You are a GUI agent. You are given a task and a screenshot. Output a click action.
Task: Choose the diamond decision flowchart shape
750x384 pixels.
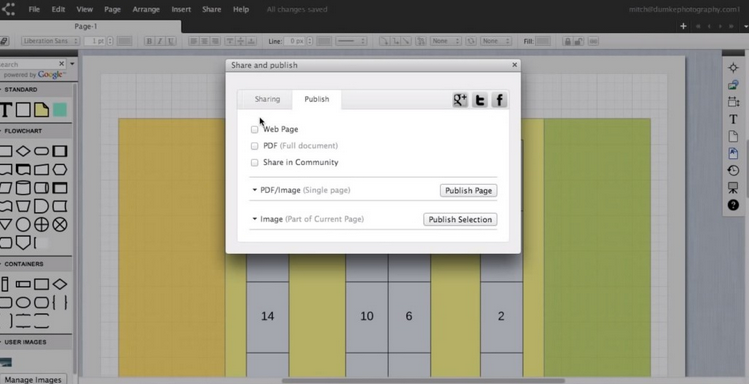[x=23, y=152]
